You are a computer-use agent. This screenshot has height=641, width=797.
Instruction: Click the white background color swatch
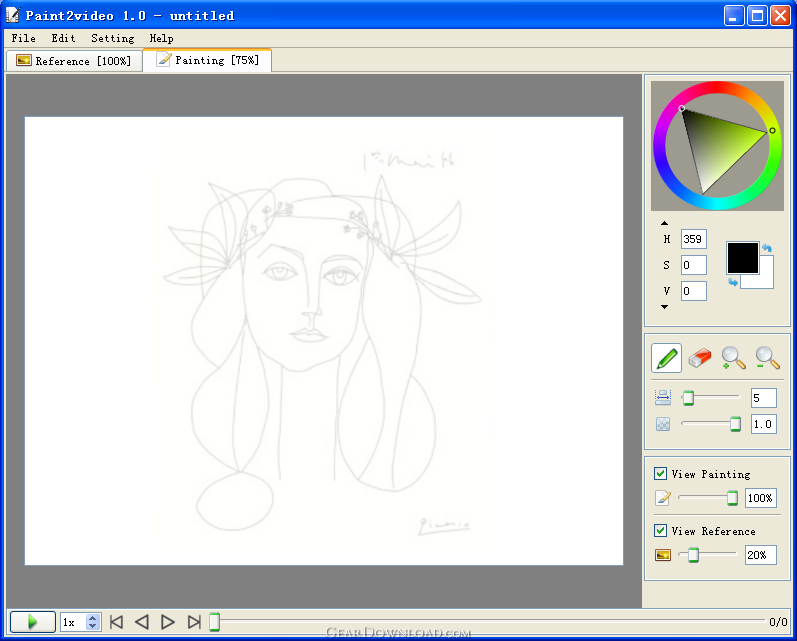[x=765, y=281]
